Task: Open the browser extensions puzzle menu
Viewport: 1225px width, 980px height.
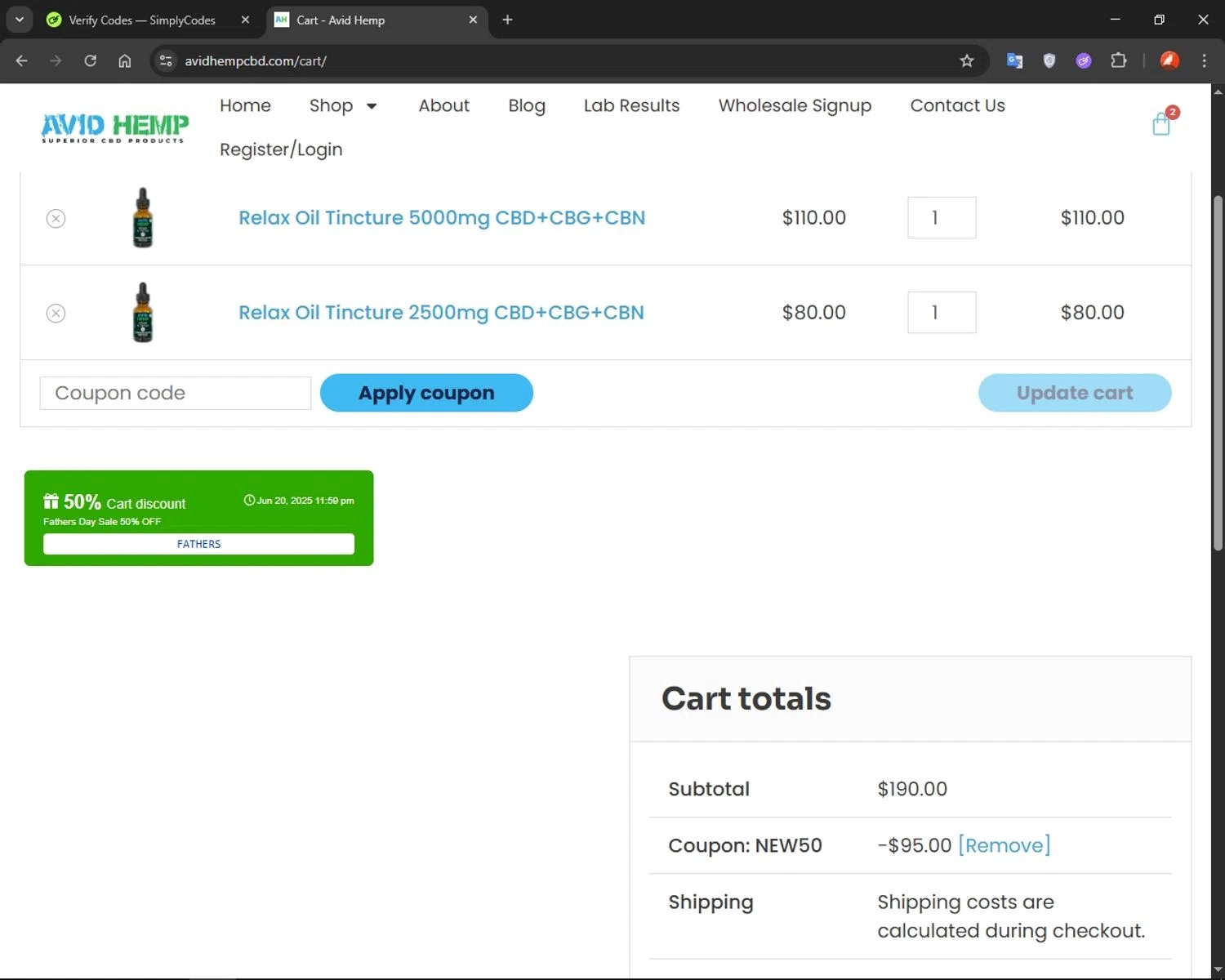Action: tap(1119, 60)
